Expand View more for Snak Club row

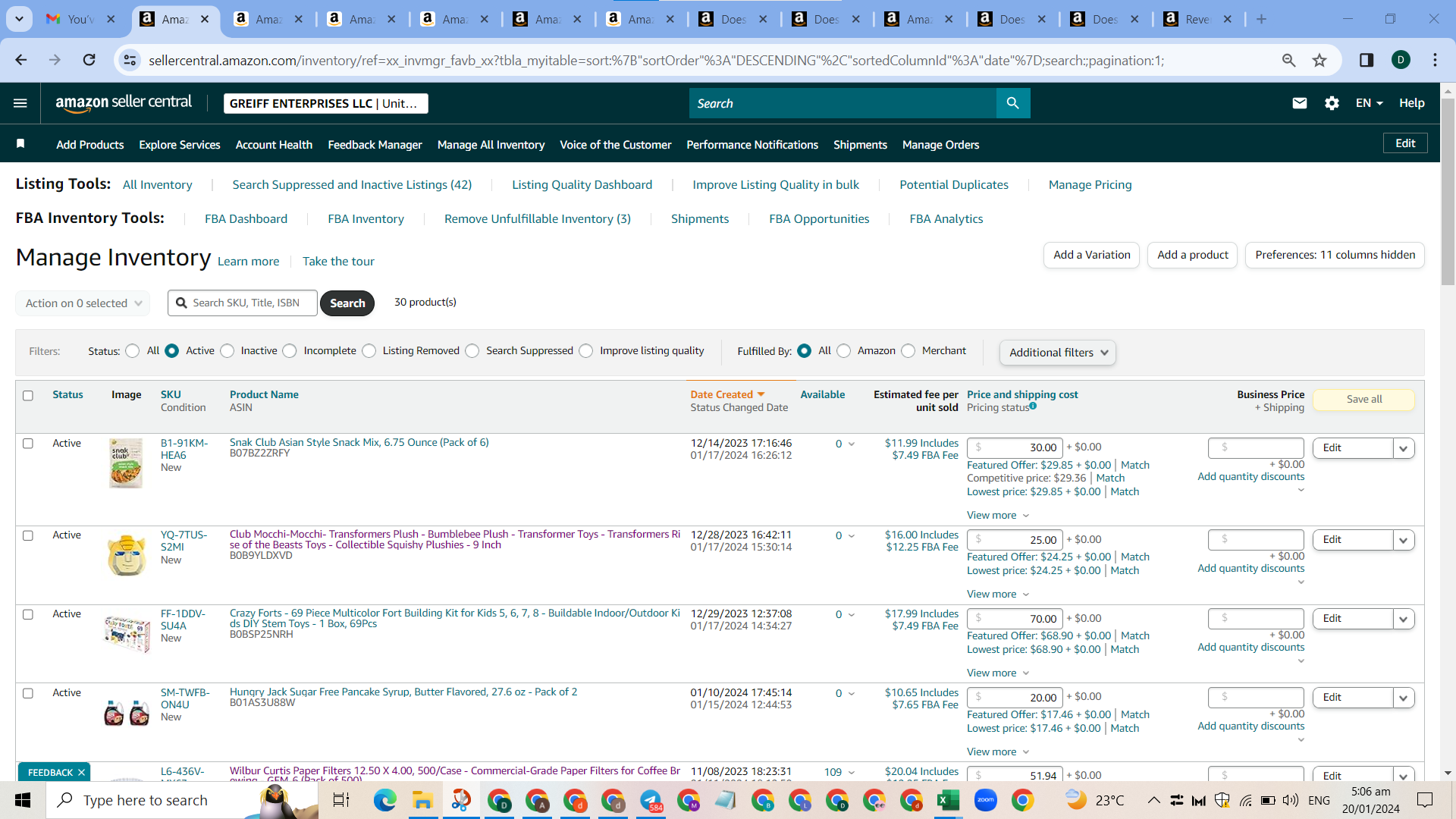click(998, 515)
